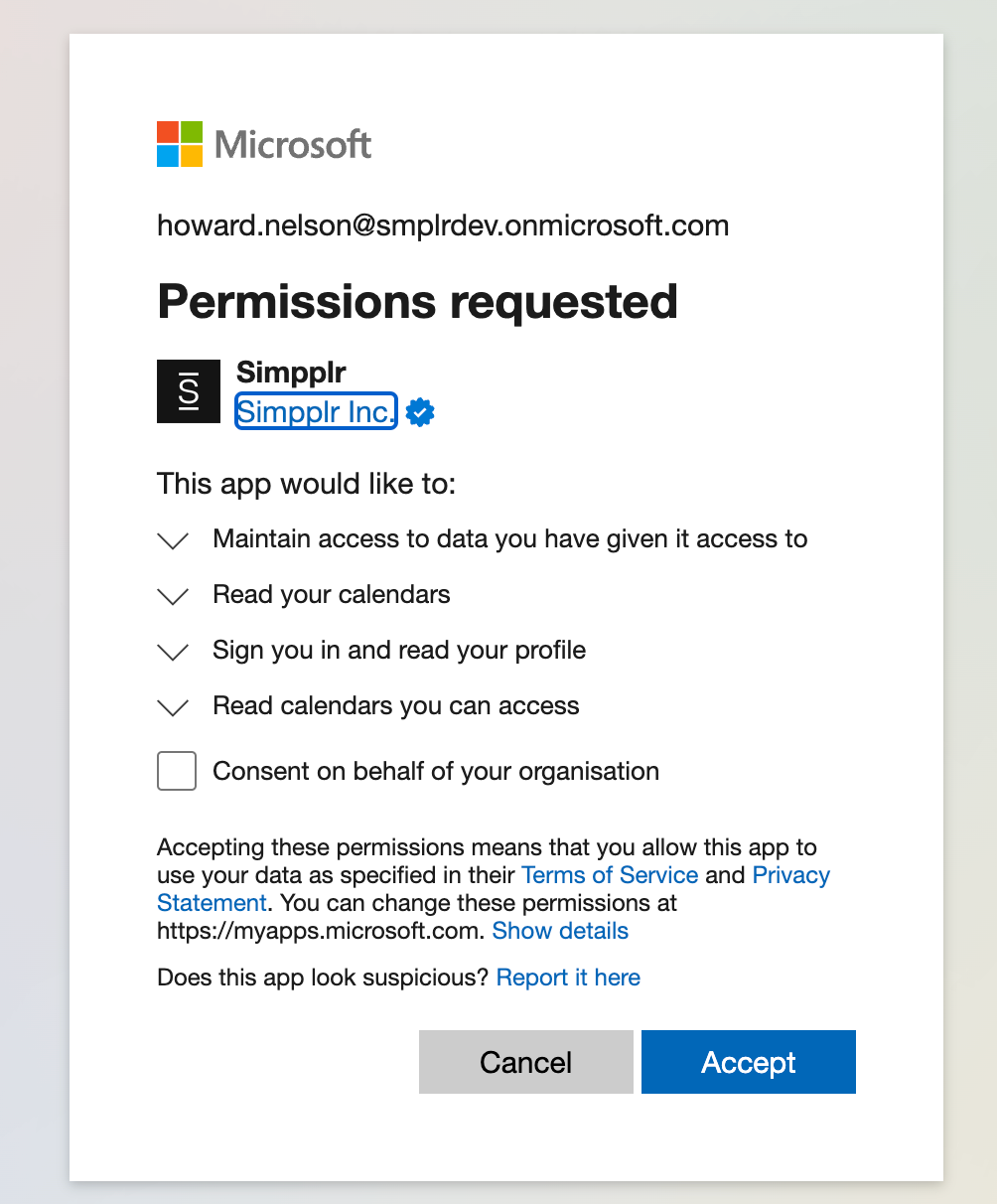997x1204 pixels.
Task: Click the green square of the Microsoft logo
Action: click(x=191, y=133)
